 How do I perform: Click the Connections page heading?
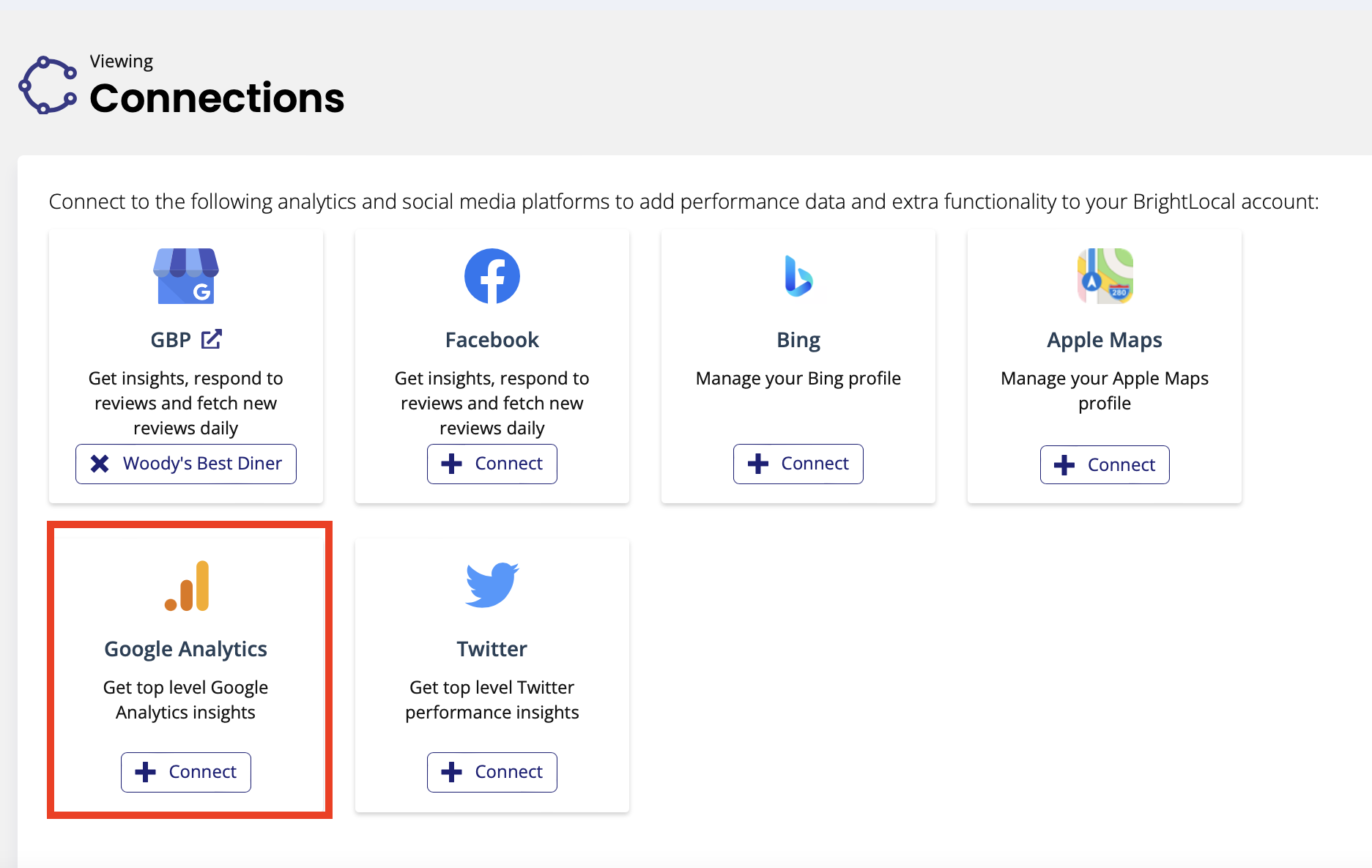click(x=217, y=98)
